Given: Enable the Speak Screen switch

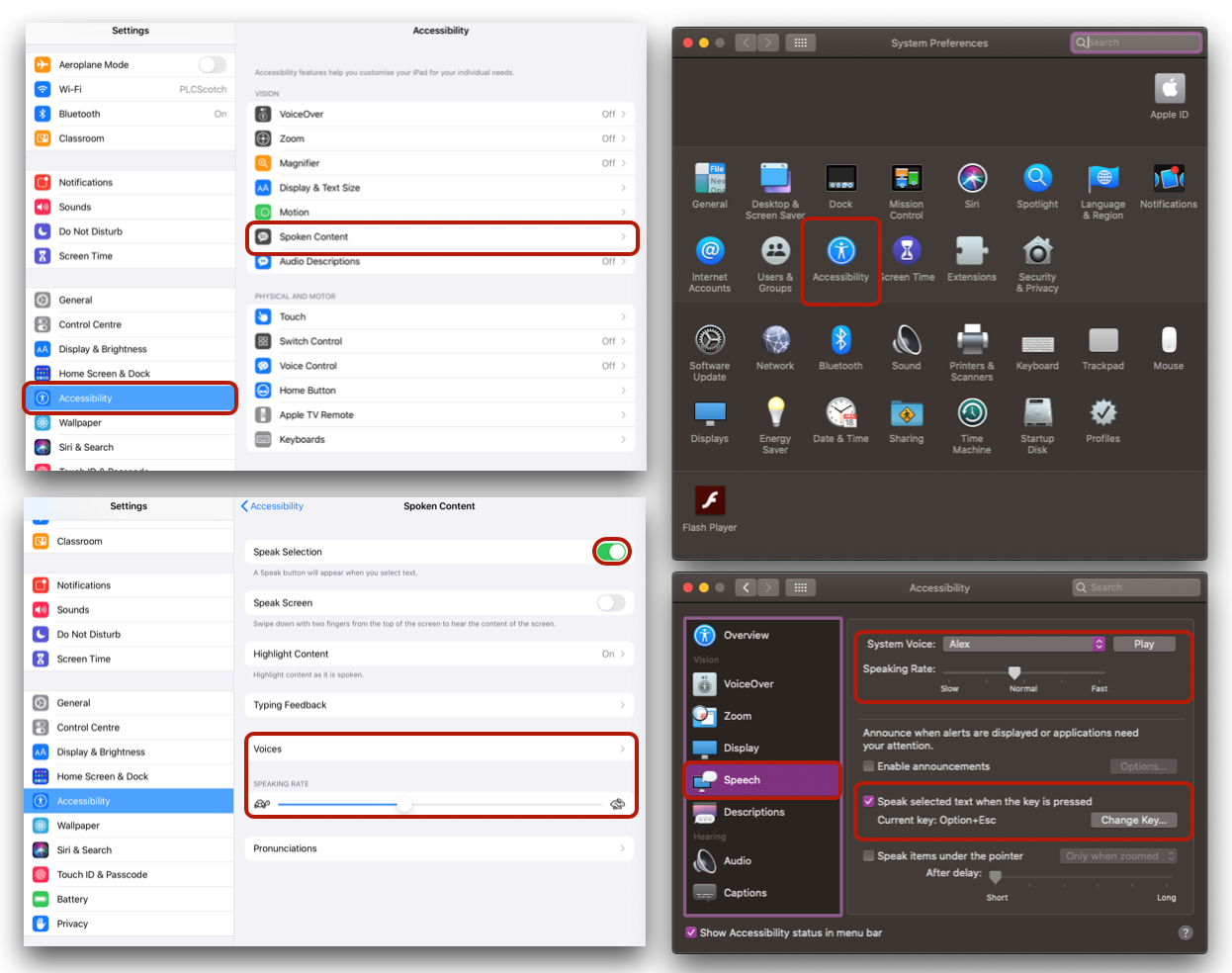Looking at the screenshot, I should (x=611, y=603).
